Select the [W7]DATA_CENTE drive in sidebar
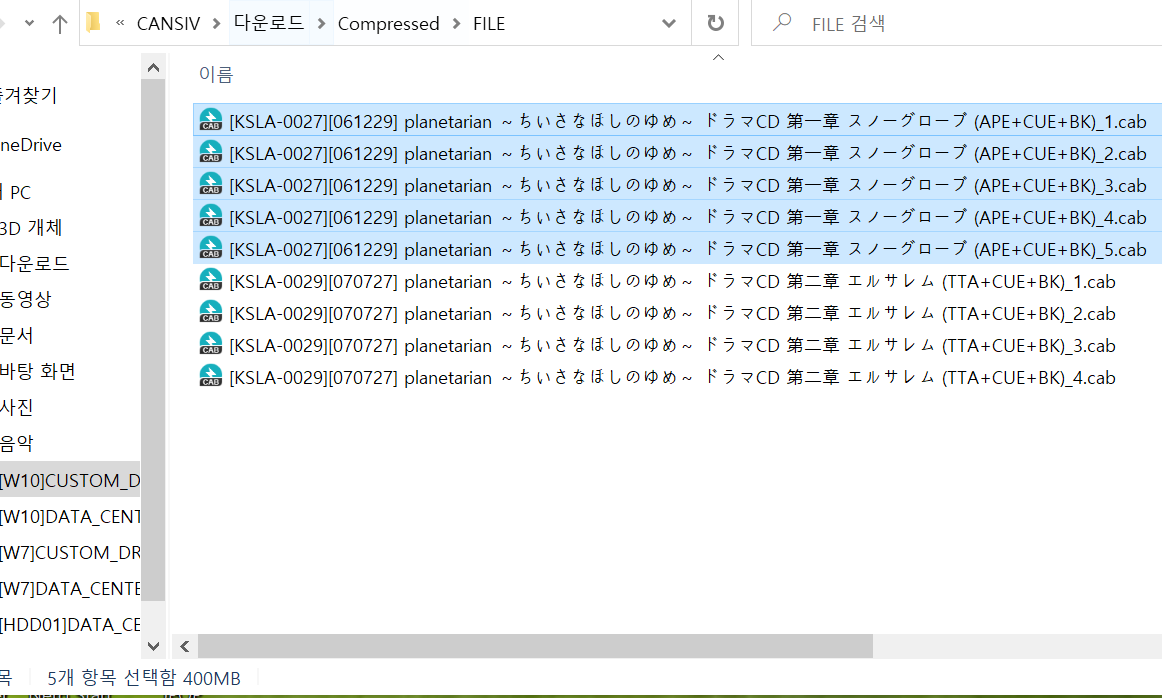1162x698 pixels. (x=70, y=588)
